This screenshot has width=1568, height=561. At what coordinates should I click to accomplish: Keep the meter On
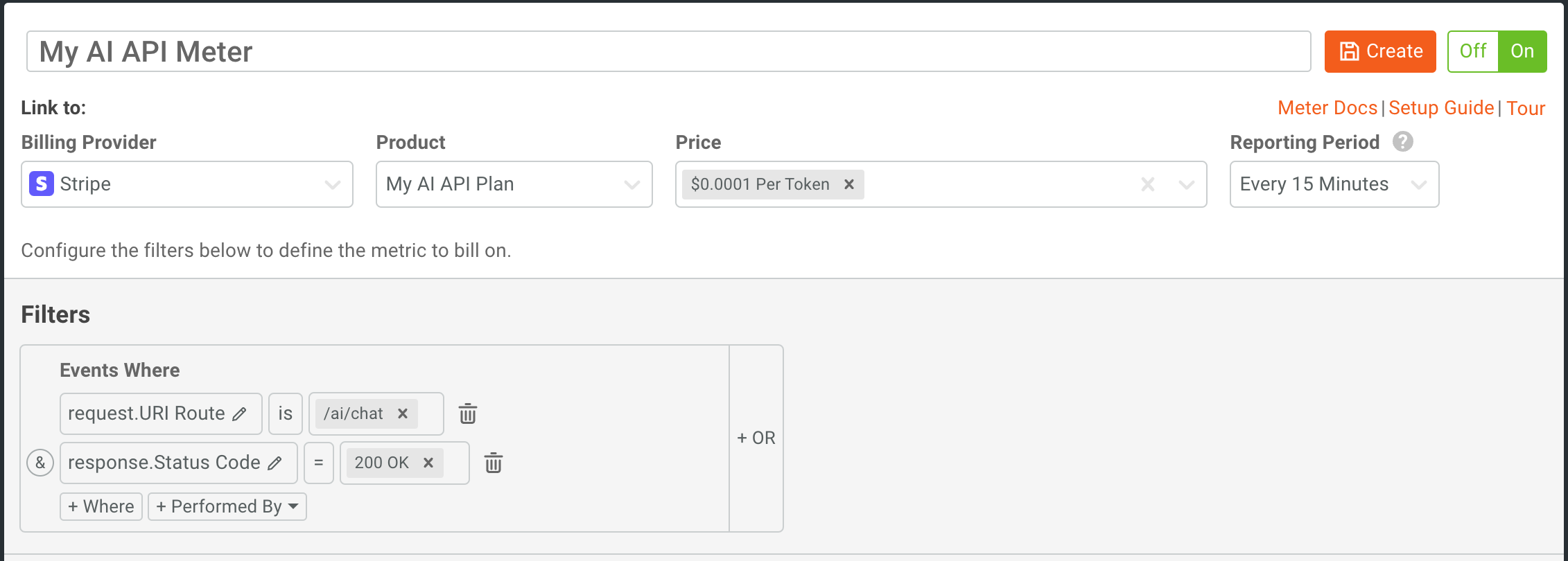click(1522, 51)
